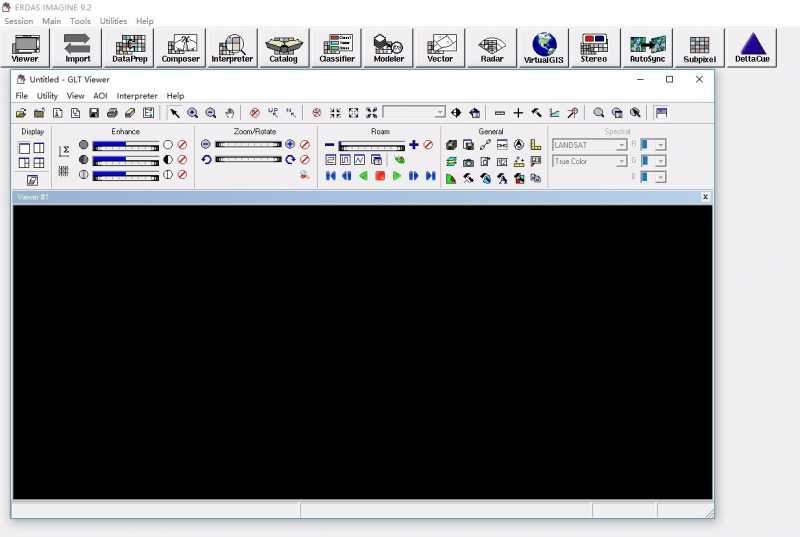Reset the brightness enhancement
This screenshot has height=537, width=800.
tap(182, 145)
